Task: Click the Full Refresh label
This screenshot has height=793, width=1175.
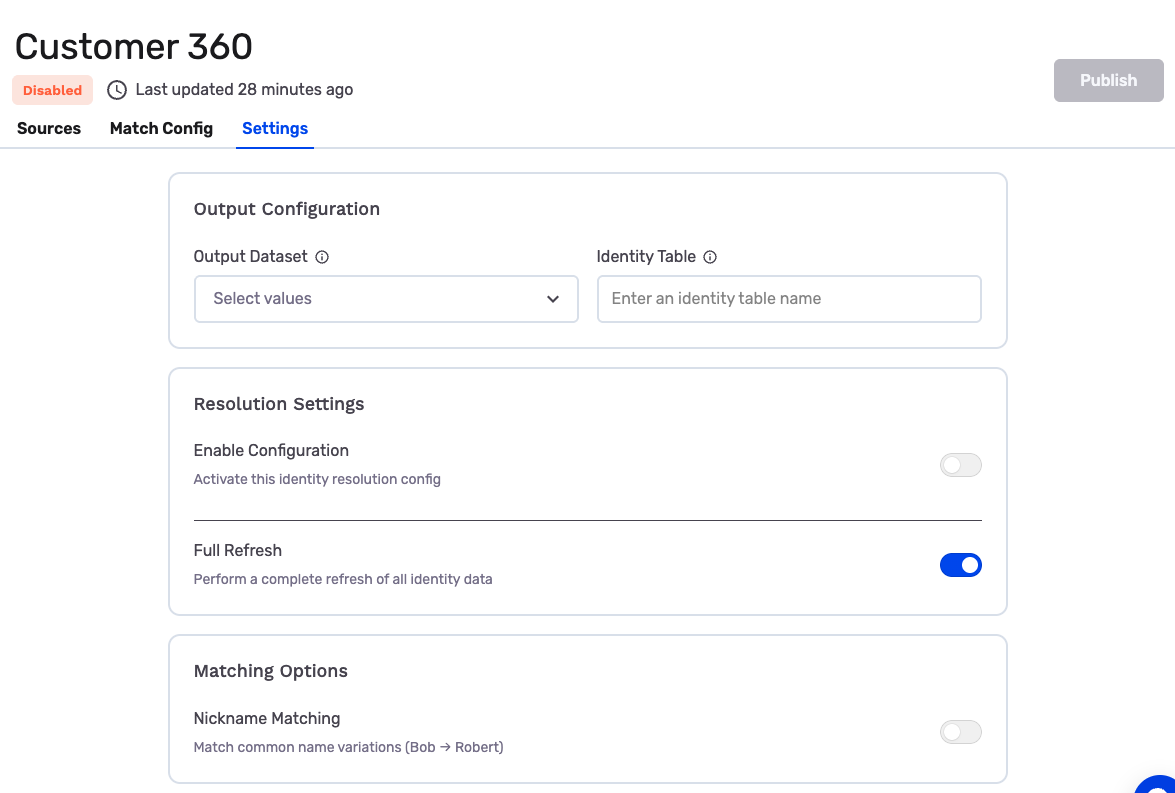Action: [238, 550]
